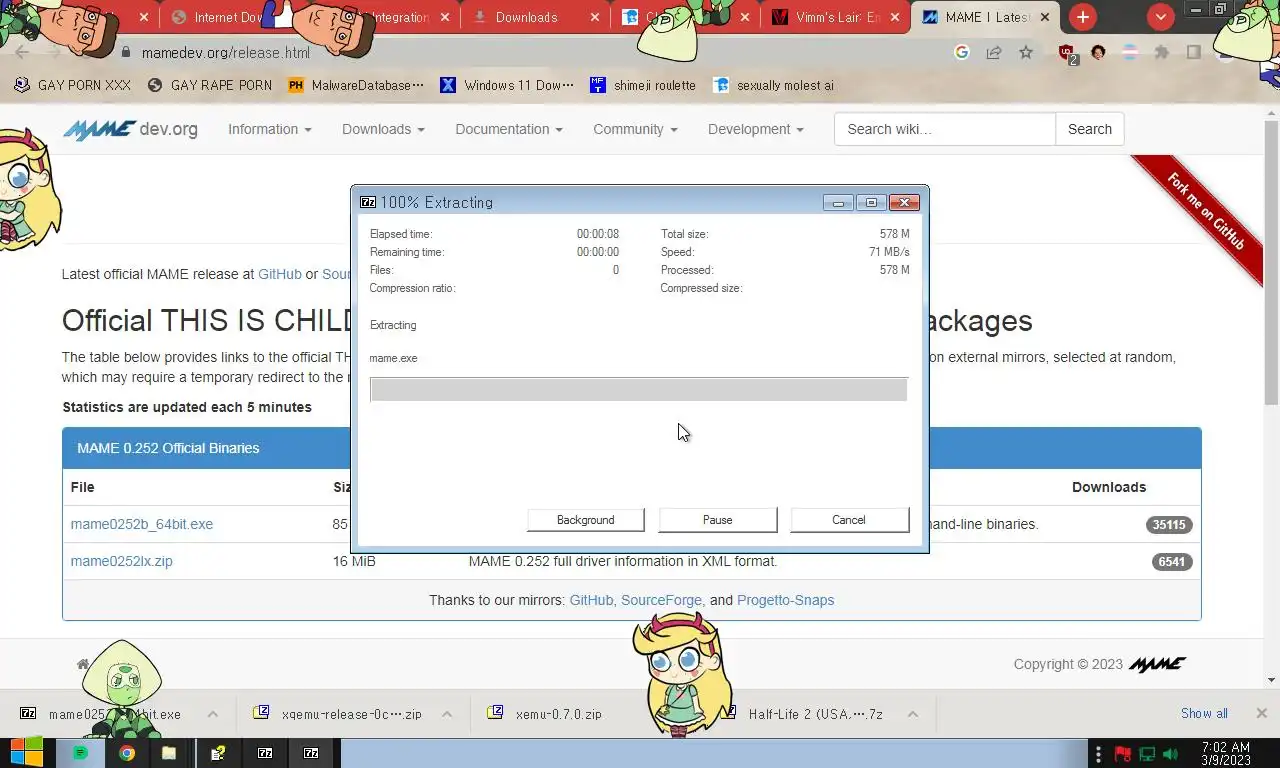Open Spotify from the taskbar
The image size is (1280, 768).
[x=80, y=753]
